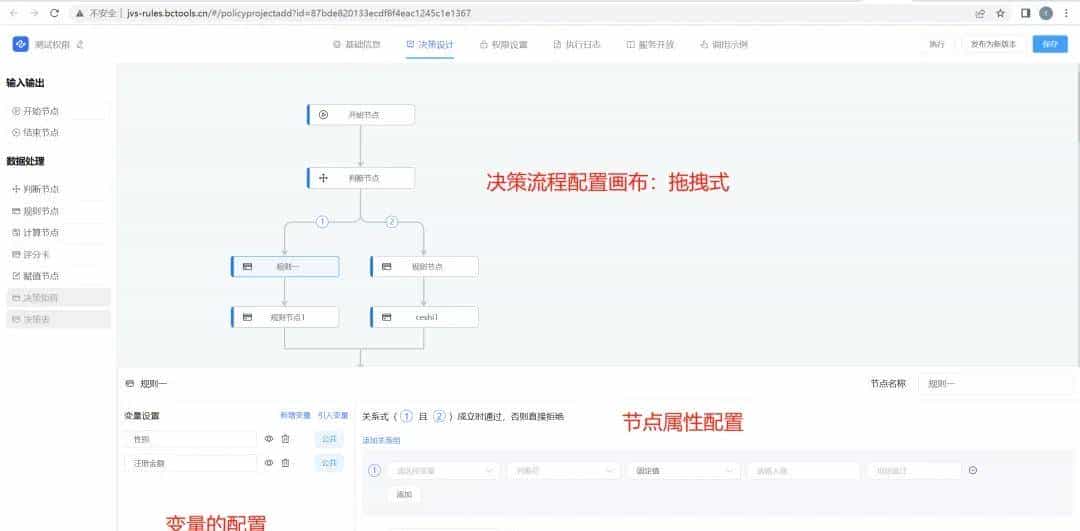Open the variable selection dropdown in condition row
Screen dimensions: 1080x531
[x=445, y=471]
